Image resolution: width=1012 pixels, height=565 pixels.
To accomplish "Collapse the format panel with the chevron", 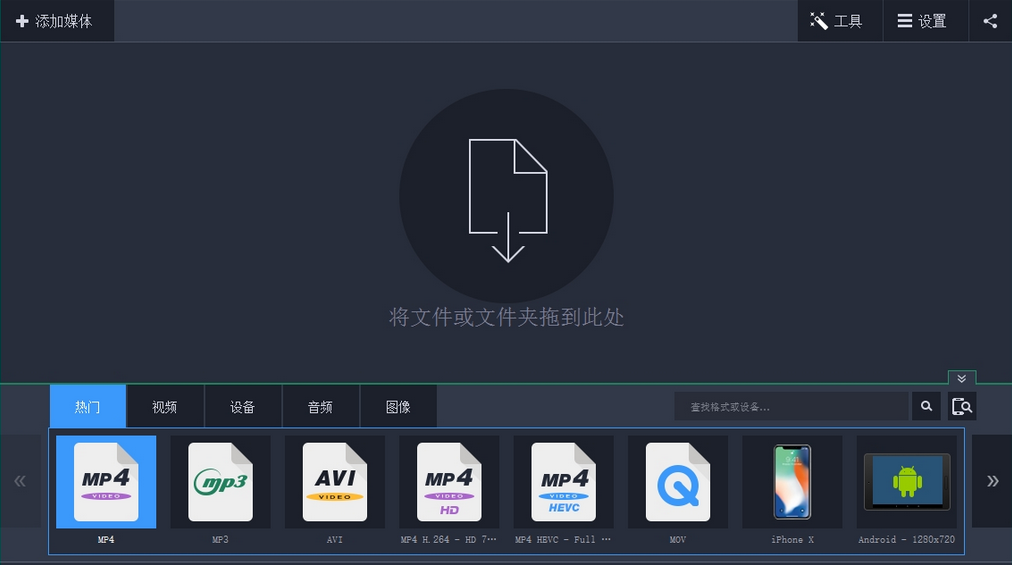I will point(962,378).
